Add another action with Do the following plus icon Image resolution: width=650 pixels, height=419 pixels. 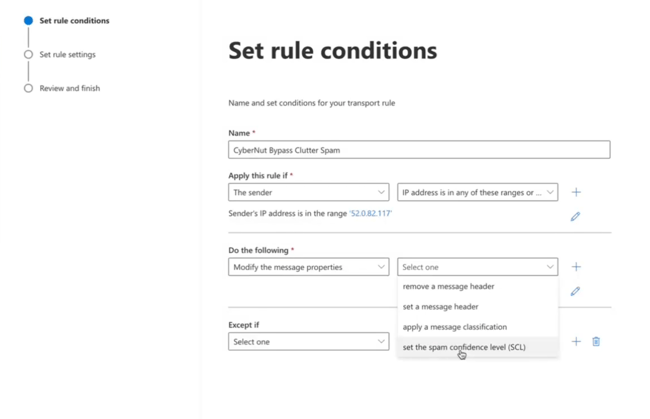(576, 267)
